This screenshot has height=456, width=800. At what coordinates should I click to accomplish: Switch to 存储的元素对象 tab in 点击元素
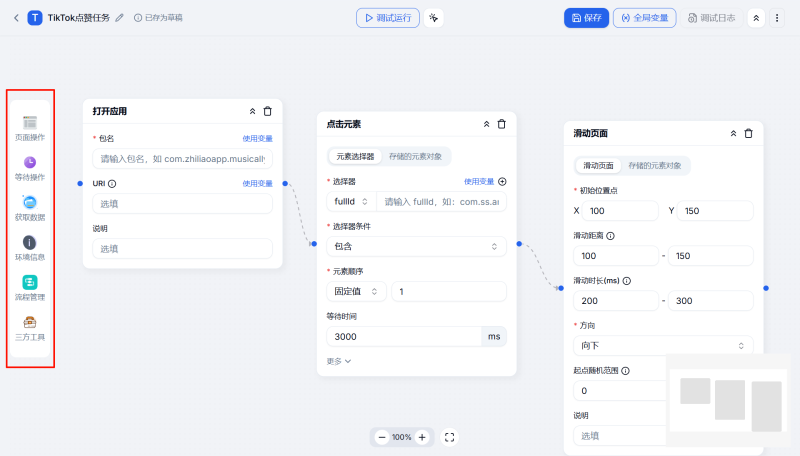tap(417, 156)
